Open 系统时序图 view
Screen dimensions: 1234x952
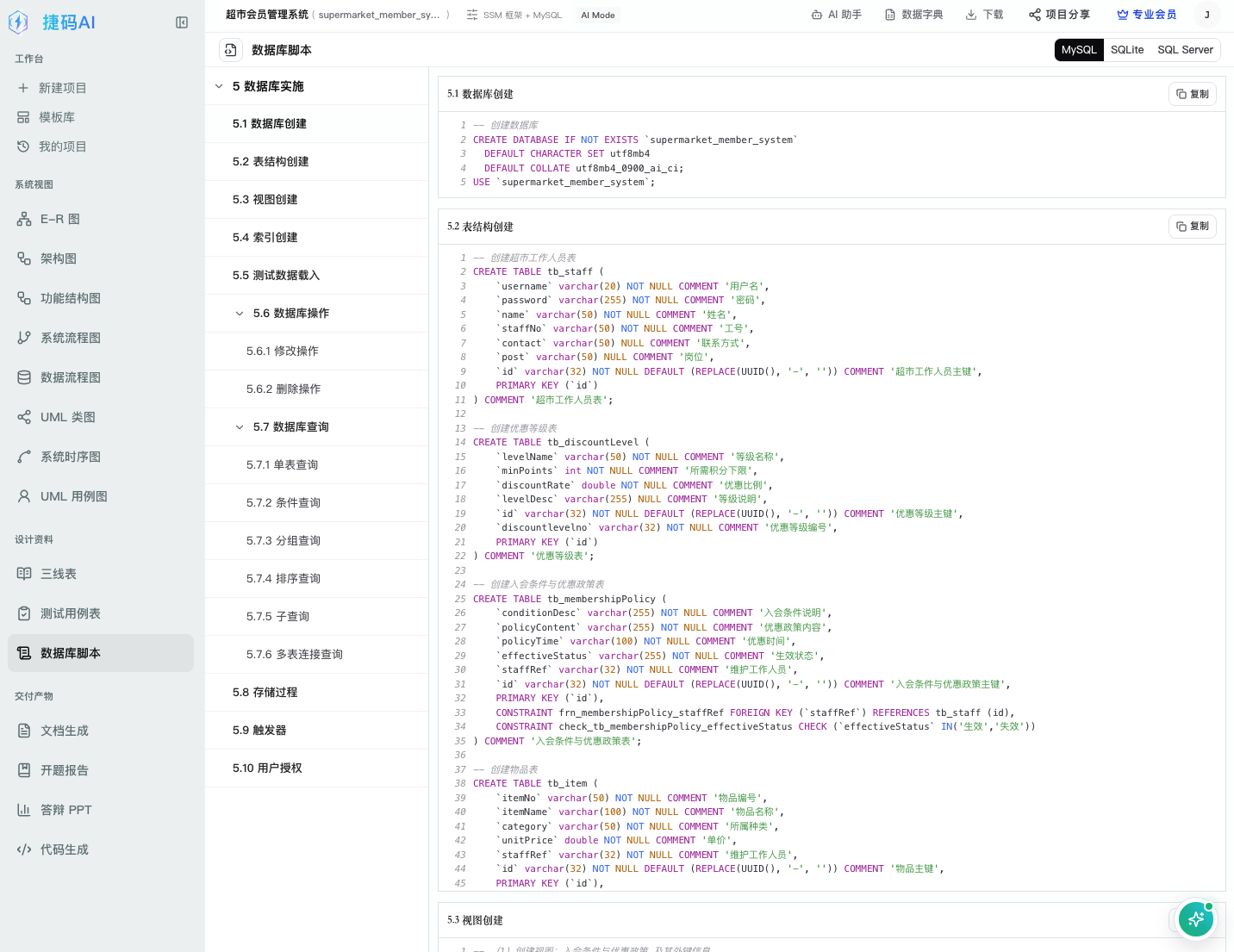tap(101, 457)
